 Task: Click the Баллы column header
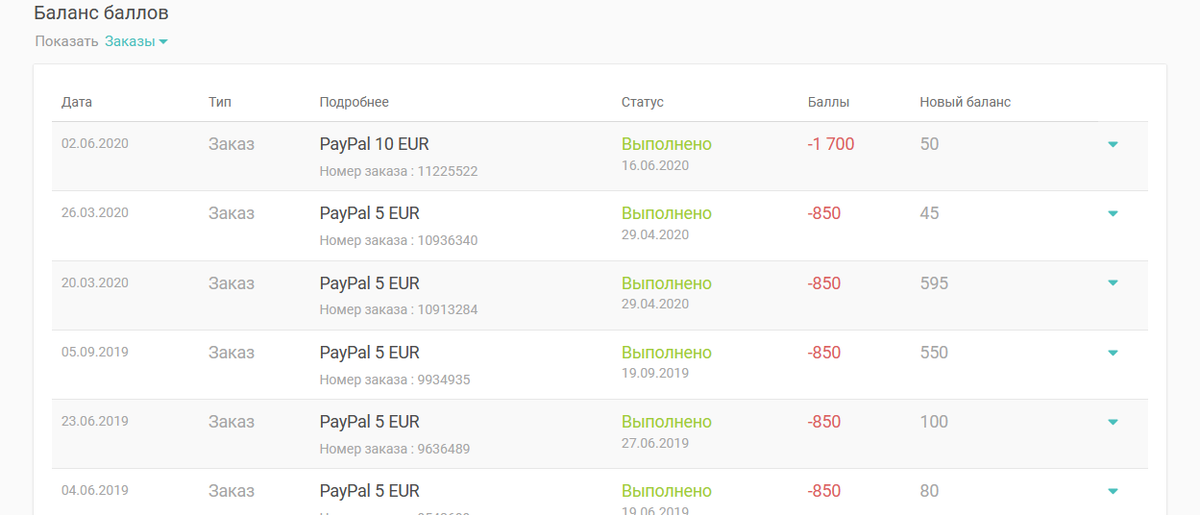[x=829, y=102]
